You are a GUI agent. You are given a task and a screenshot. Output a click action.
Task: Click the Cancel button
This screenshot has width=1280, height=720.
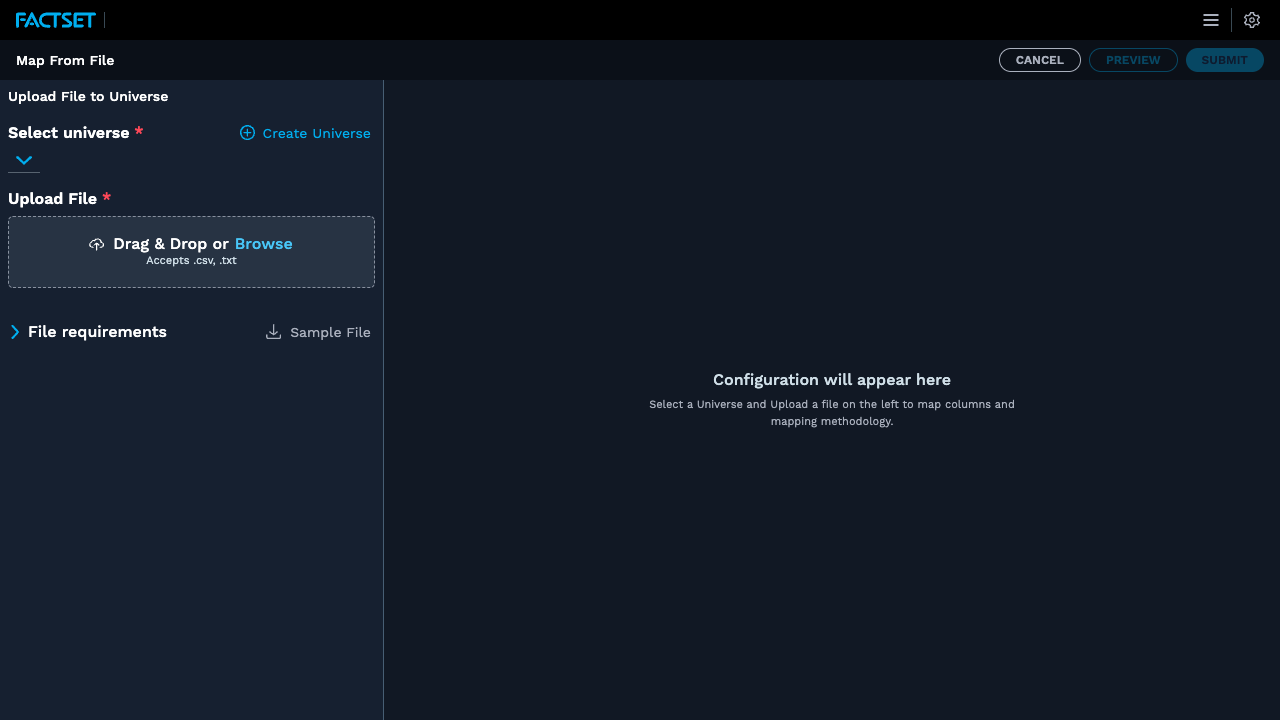1040,60
